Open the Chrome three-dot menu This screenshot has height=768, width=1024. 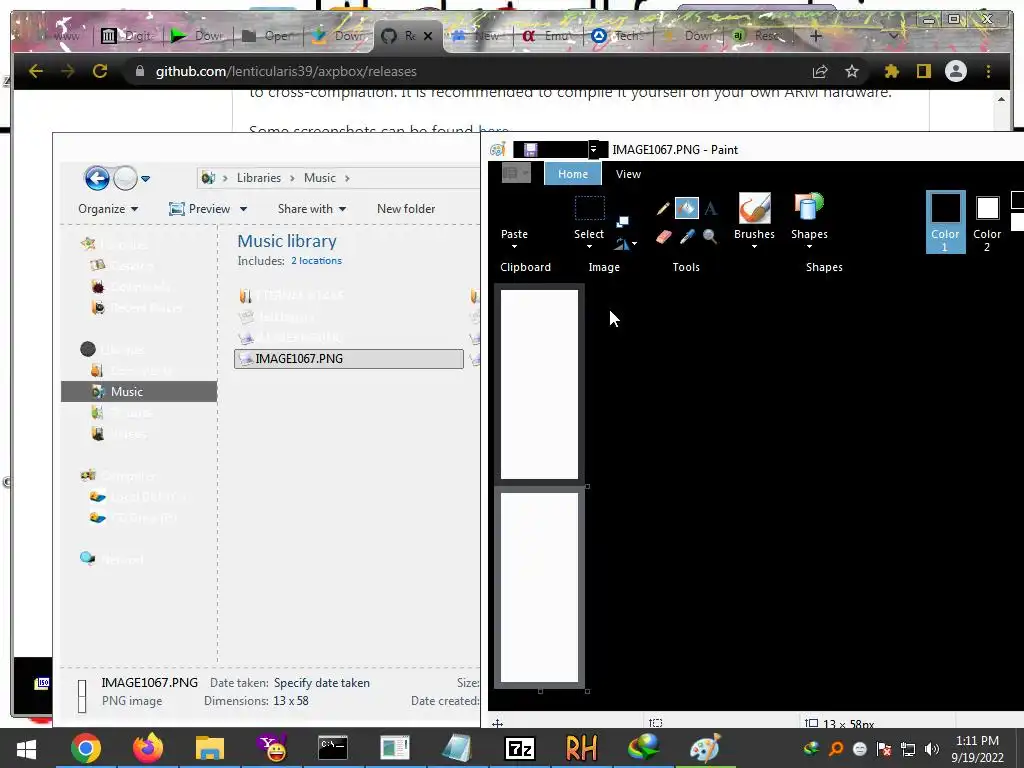[x=988, y=71]
